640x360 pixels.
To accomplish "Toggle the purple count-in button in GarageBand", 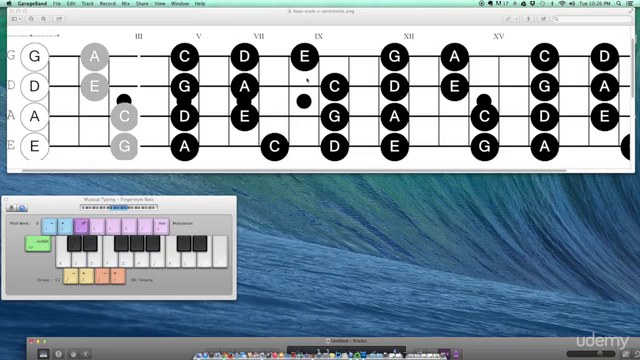I will (x=444, y=354).
